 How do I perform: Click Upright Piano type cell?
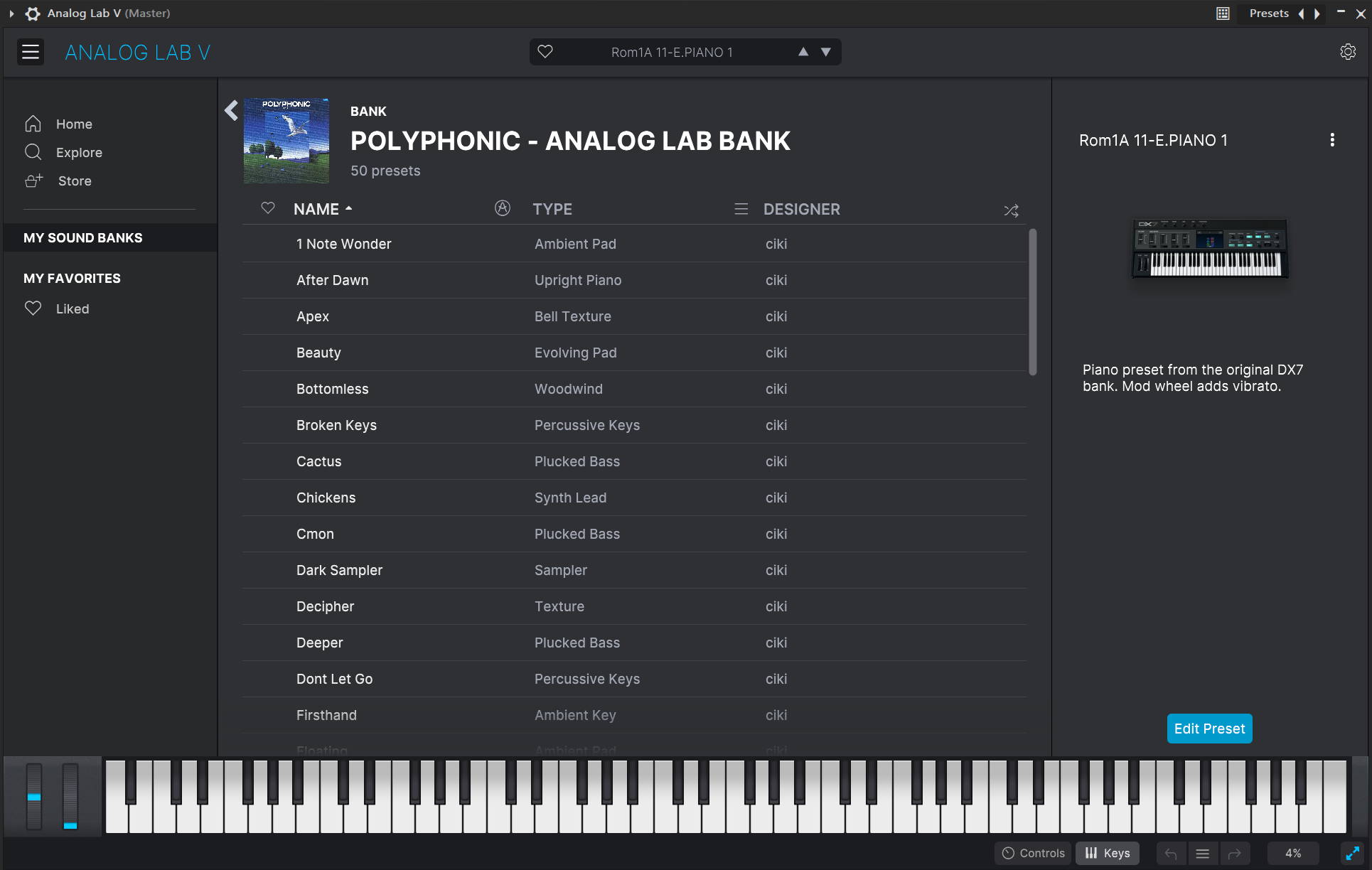578,280
